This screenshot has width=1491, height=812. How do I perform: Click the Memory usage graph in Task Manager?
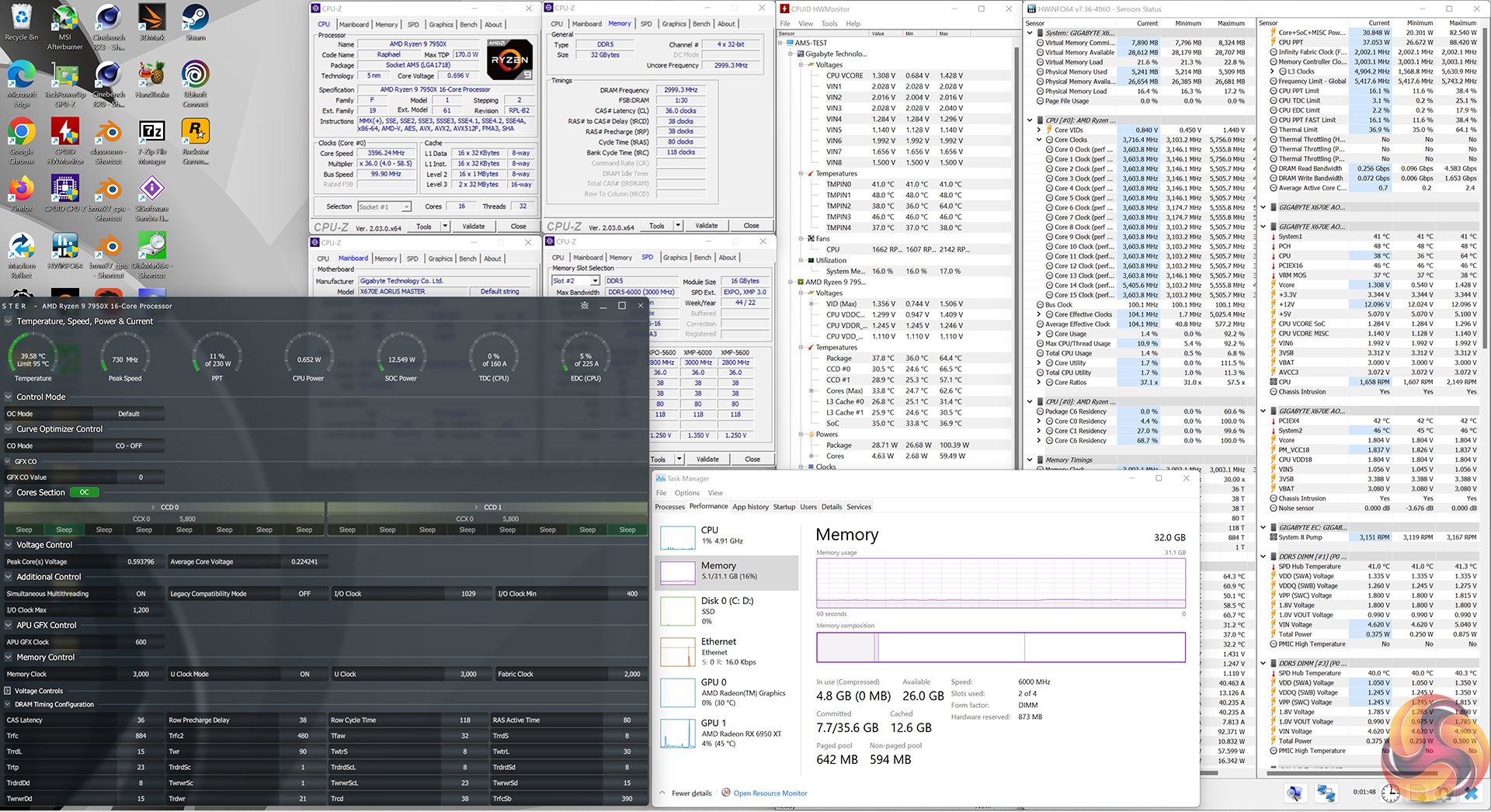[x=1000, y=583]
